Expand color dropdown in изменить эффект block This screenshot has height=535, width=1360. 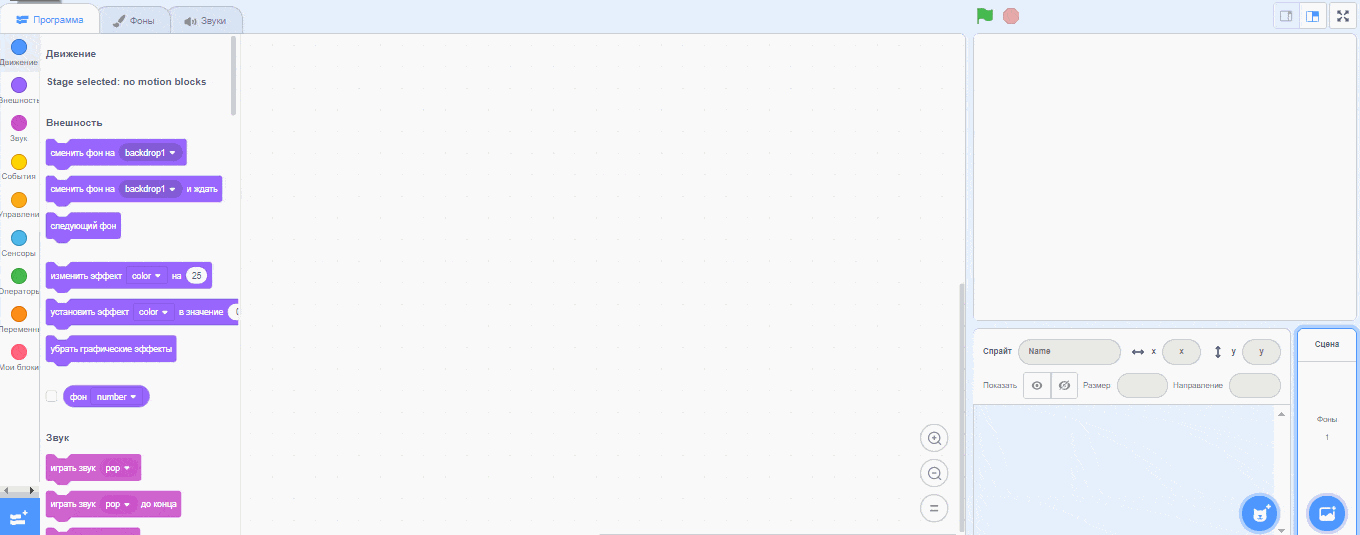(x=146, y=275)
